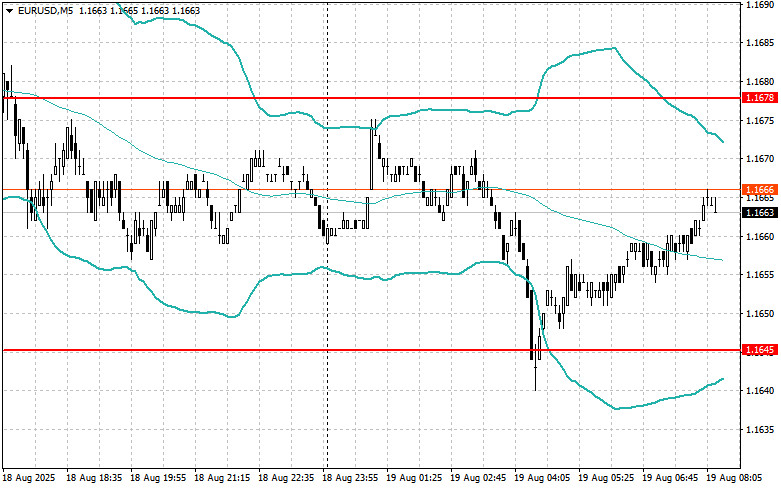Select the EURUSD,M5 symbol title text

click(45, 10)
